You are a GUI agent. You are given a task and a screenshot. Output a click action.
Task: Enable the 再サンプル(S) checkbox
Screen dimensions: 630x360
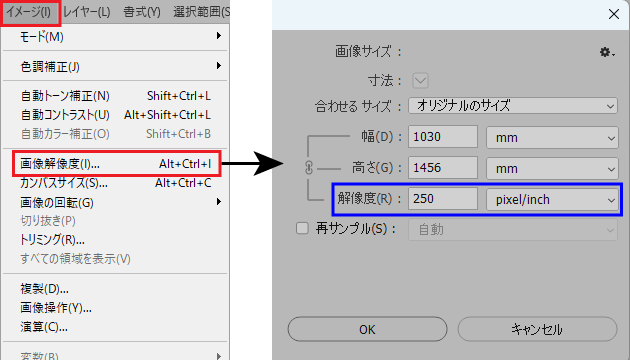[x=302, y=228]
